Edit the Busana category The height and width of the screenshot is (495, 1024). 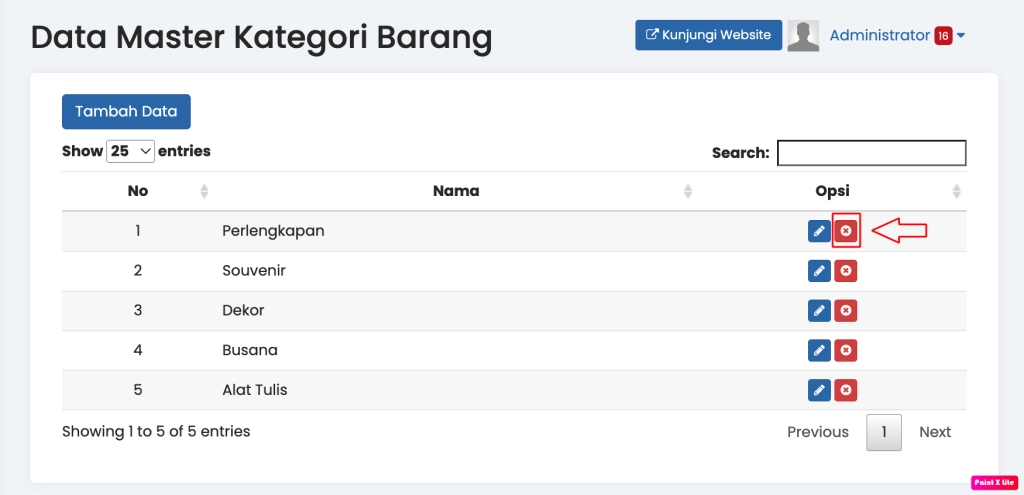coord(819,350)
